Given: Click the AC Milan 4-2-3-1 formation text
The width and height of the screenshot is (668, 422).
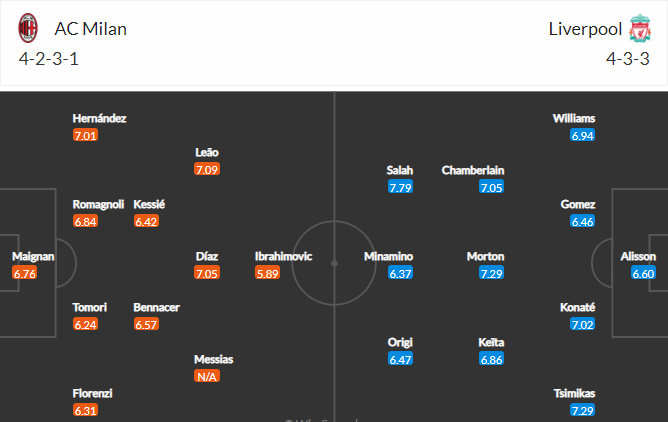Looking at the screenshot, I should point(49,59).
